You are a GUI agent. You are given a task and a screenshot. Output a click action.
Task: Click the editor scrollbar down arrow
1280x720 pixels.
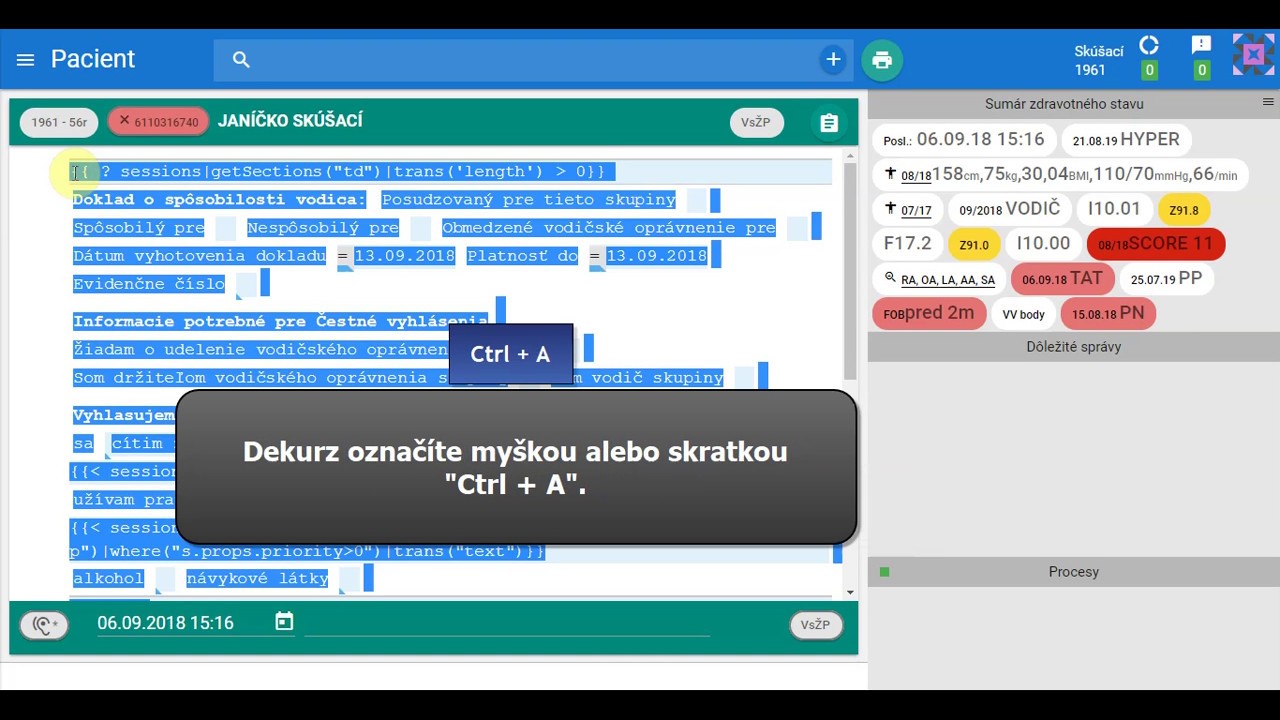[850, 592]
